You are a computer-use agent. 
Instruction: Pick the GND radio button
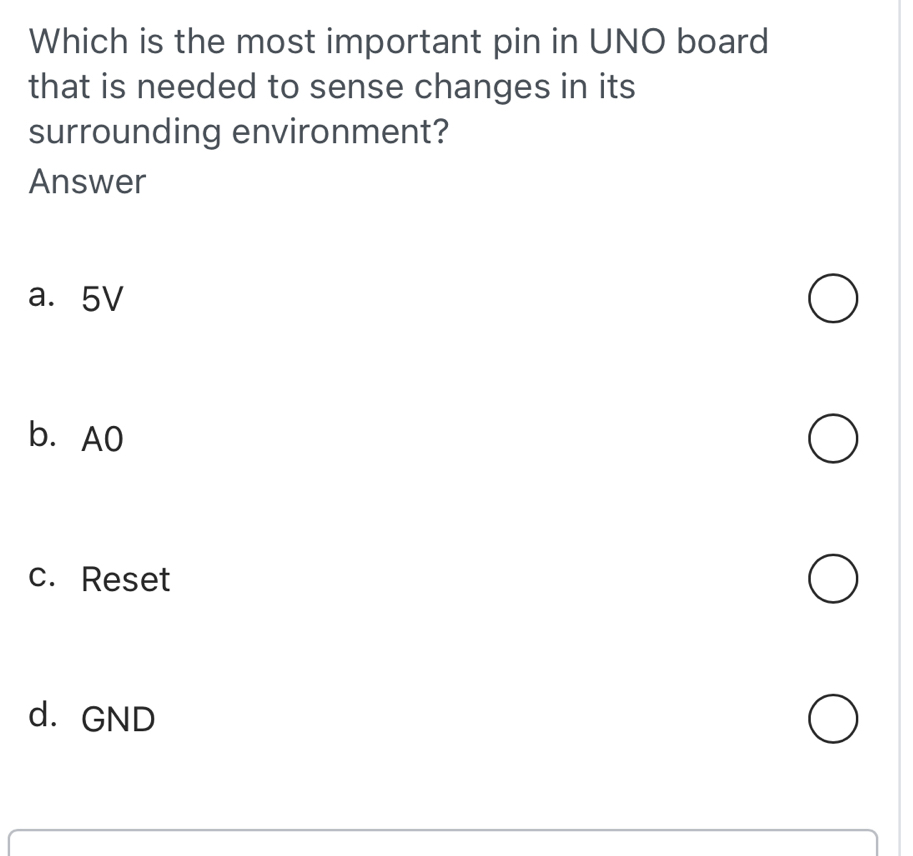tap(832, 723)
